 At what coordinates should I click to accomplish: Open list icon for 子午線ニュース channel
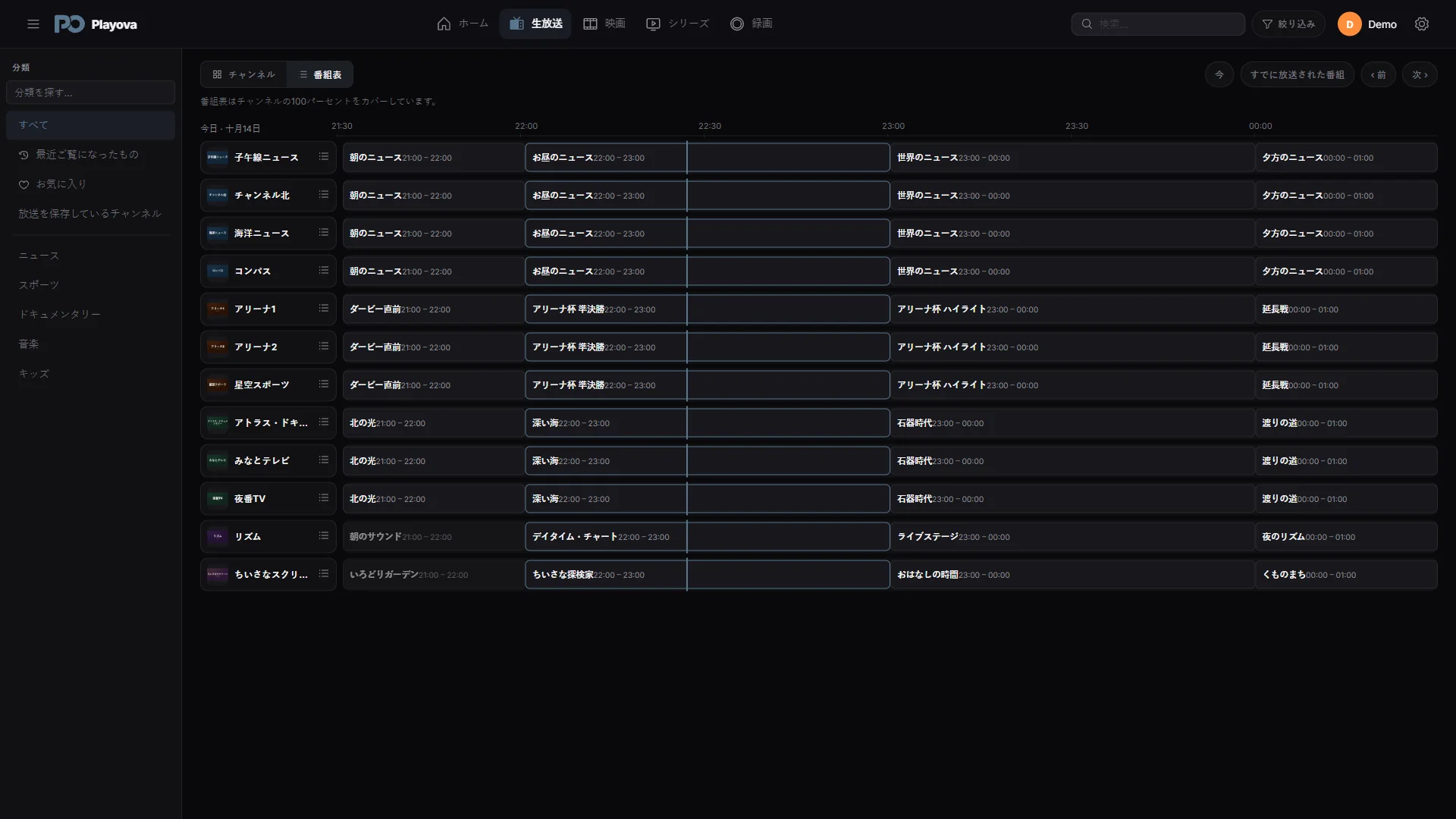pos(324,157)
